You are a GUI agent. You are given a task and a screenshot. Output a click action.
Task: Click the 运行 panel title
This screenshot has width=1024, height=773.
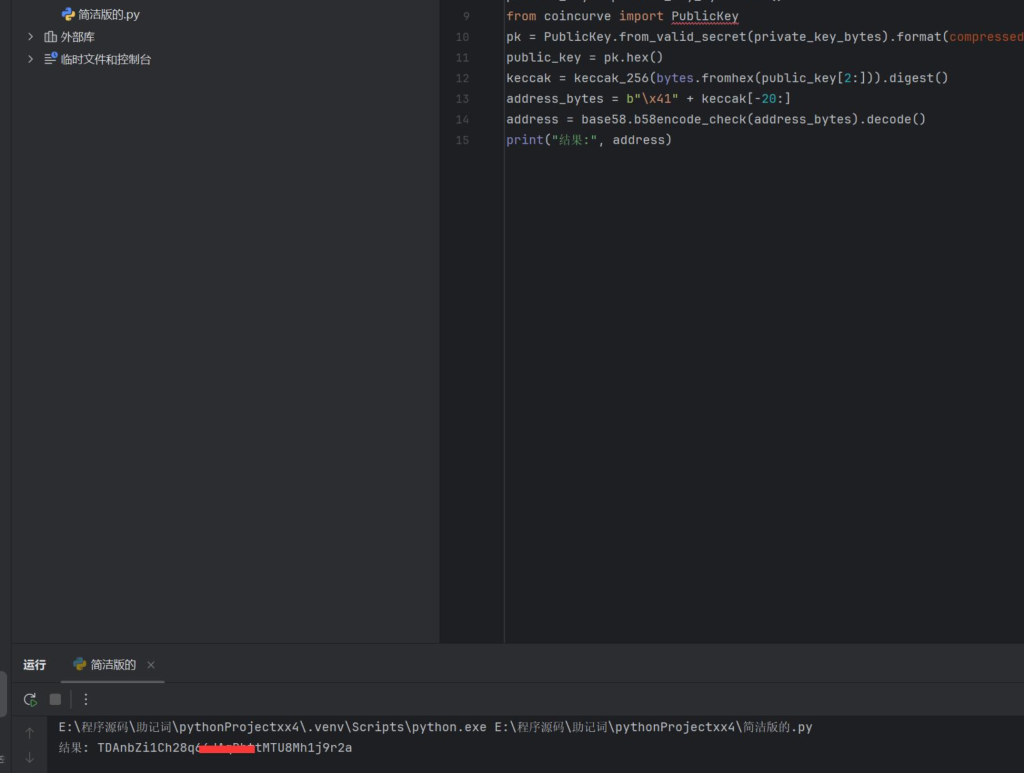35,665
